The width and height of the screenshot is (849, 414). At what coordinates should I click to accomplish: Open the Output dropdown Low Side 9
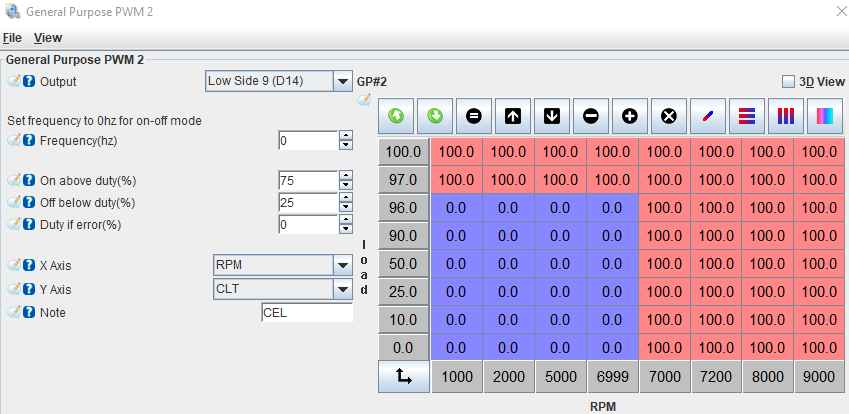click(277, 81)
